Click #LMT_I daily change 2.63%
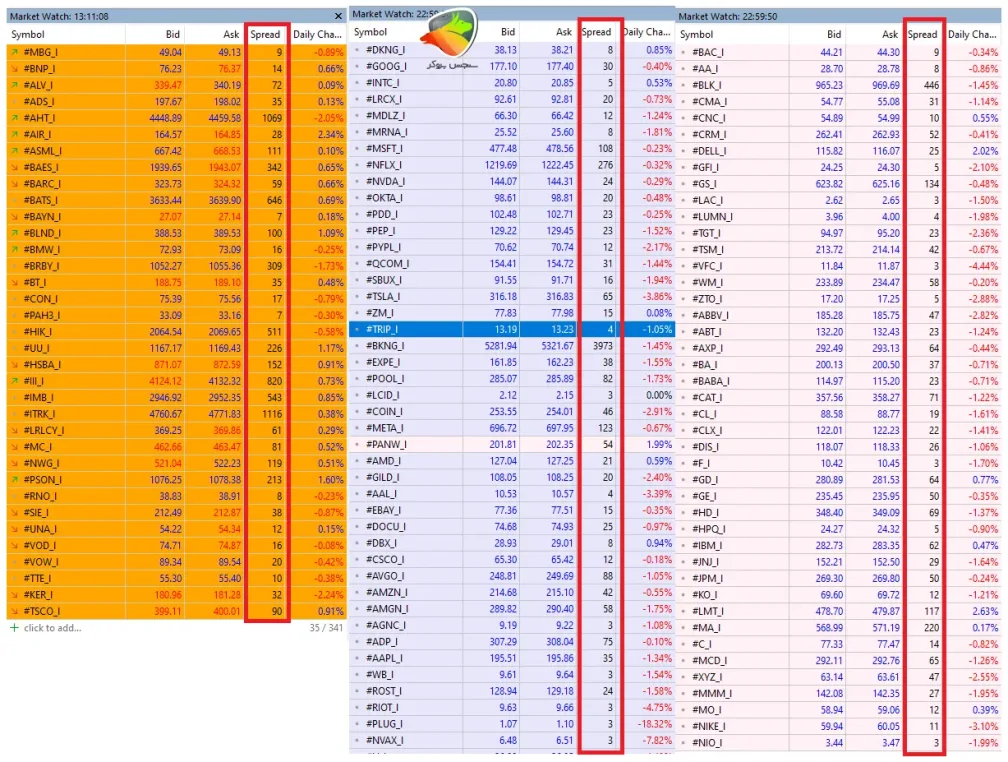The width and height of the screenshot is (1008, 762). (x=986, y=612)
